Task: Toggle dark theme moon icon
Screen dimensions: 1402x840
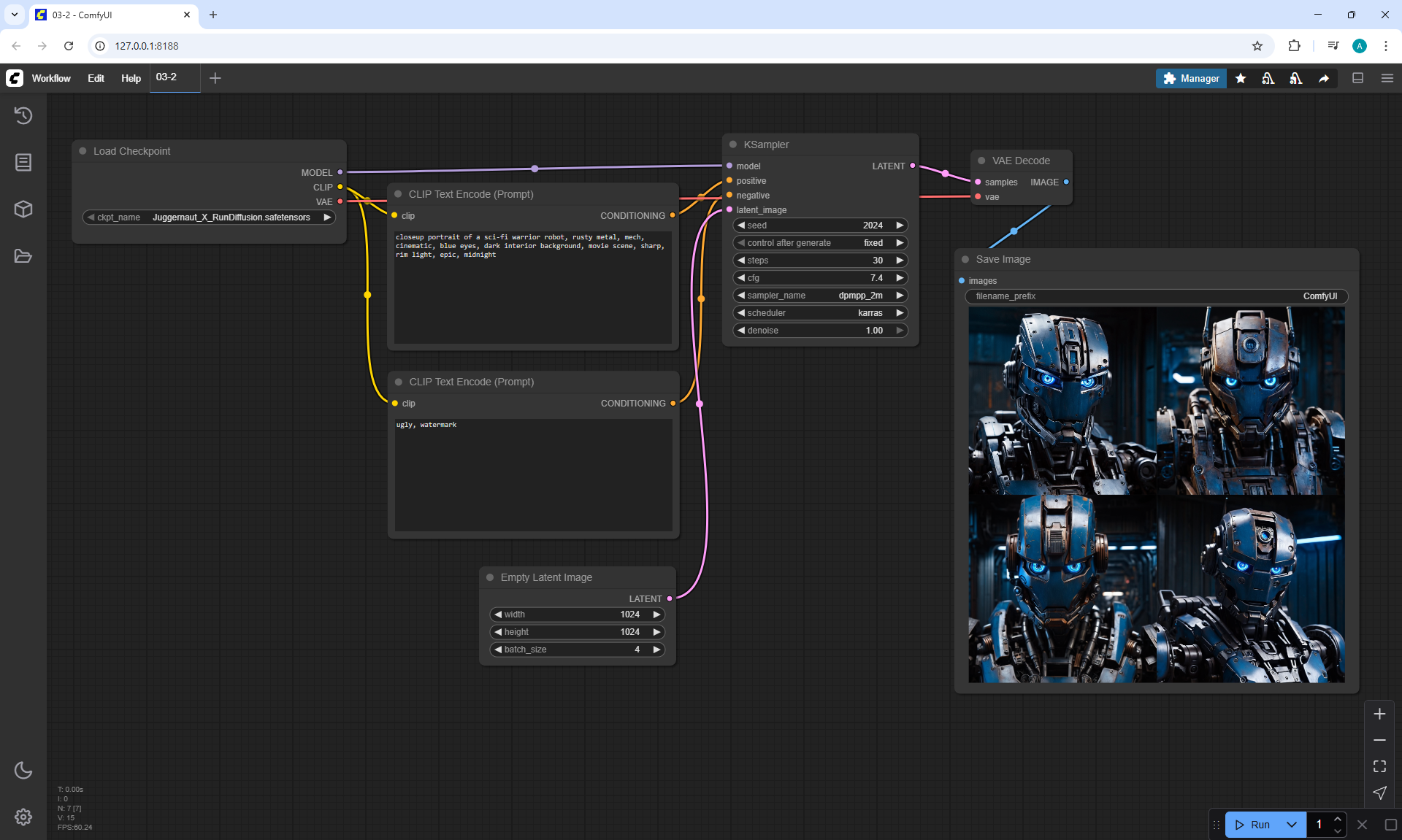Action: tap(23, 770)
